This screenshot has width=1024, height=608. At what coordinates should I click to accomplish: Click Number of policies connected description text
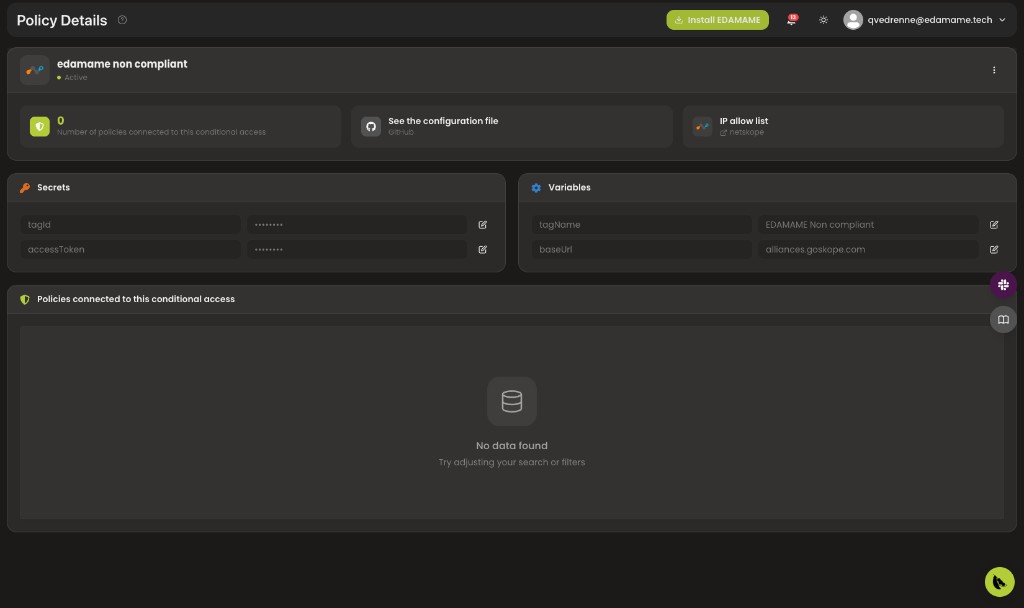[x=161, y=133]
